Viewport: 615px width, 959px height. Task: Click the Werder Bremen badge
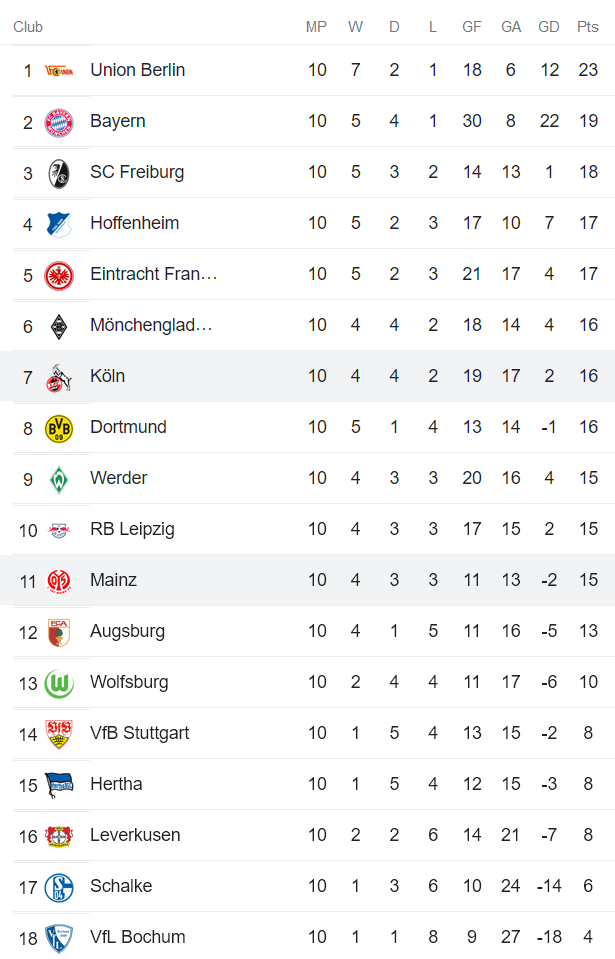[58, 478]
